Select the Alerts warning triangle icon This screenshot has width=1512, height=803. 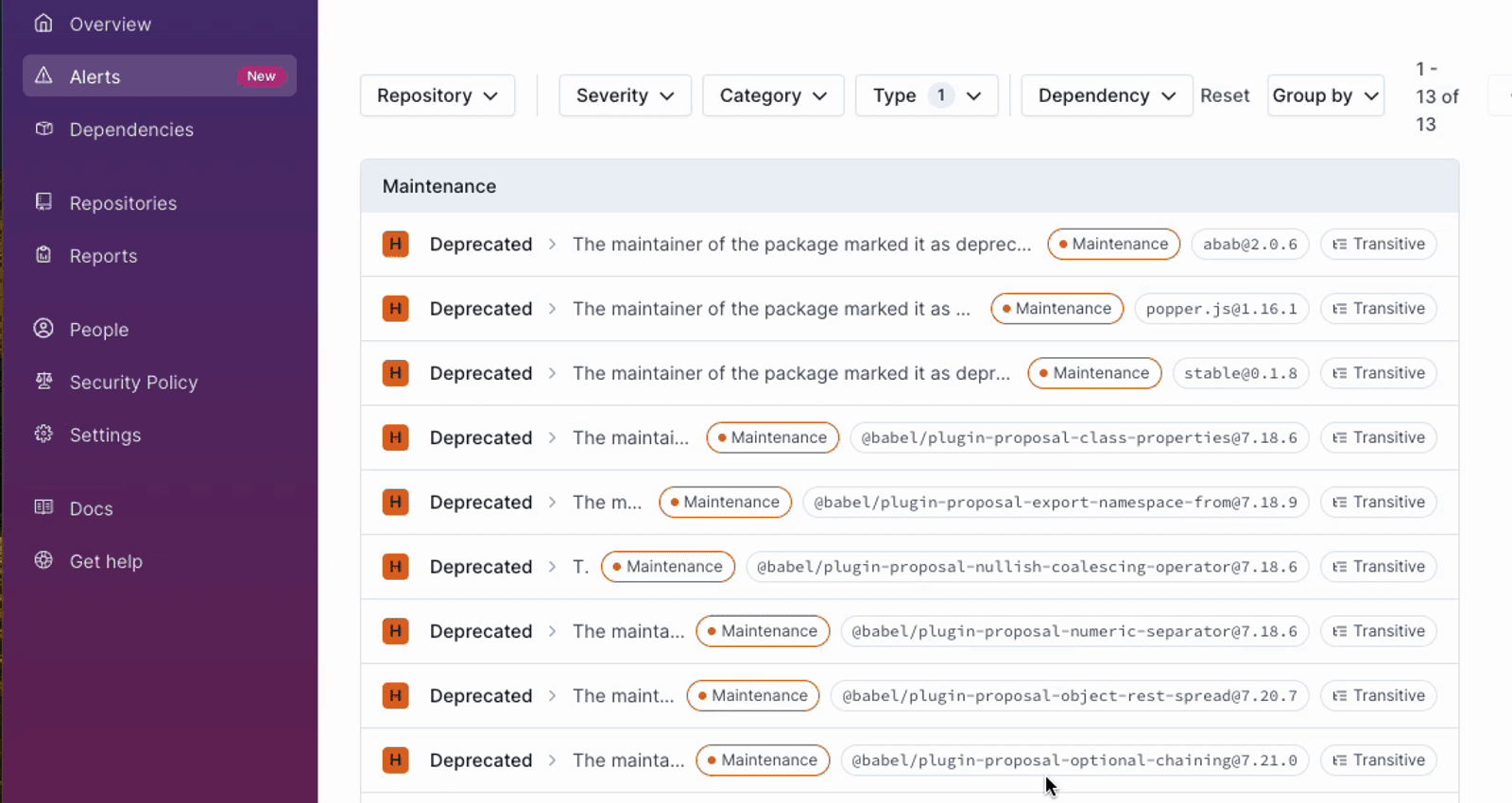[x=43, y=76]
